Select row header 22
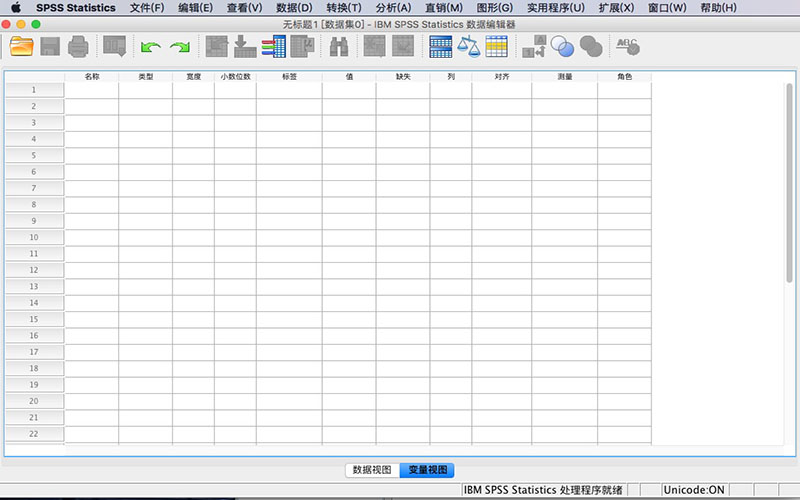Screen dimensions: 800x500 (x=34, y=434)
